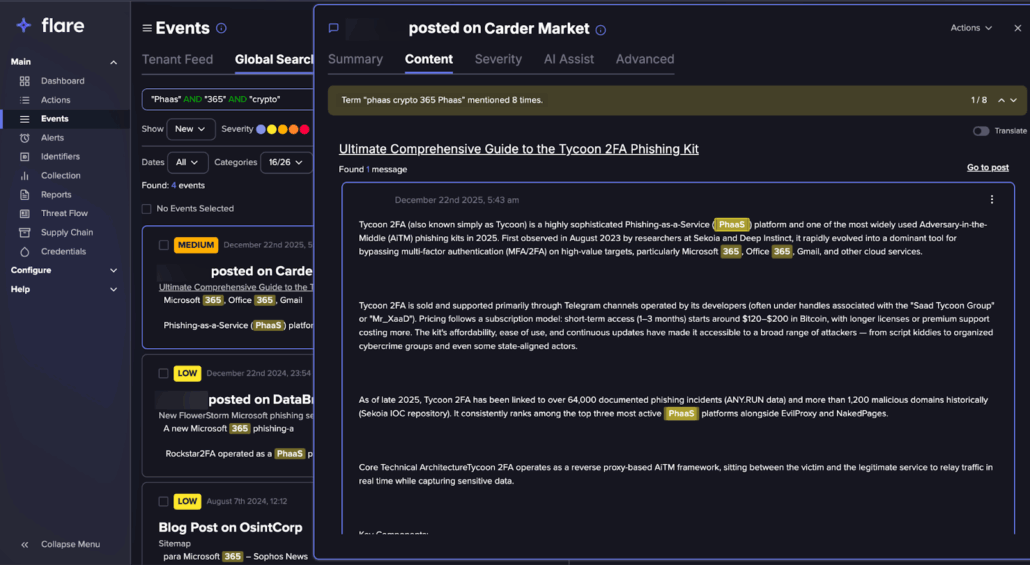Viewport: 1030px width, 565px height.
Task: Click info icon beside Events title
Action: pyautogui.click(x=221, y=29)
